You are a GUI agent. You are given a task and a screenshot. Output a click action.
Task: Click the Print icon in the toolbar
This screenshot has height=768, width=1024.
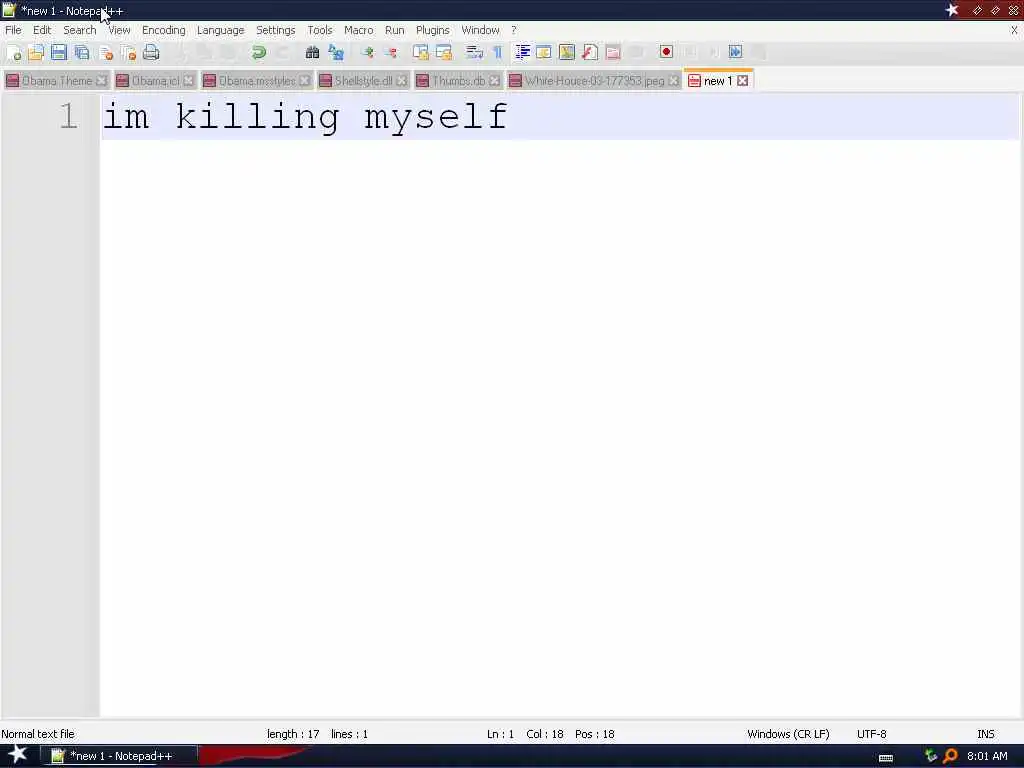pos(151,53)
